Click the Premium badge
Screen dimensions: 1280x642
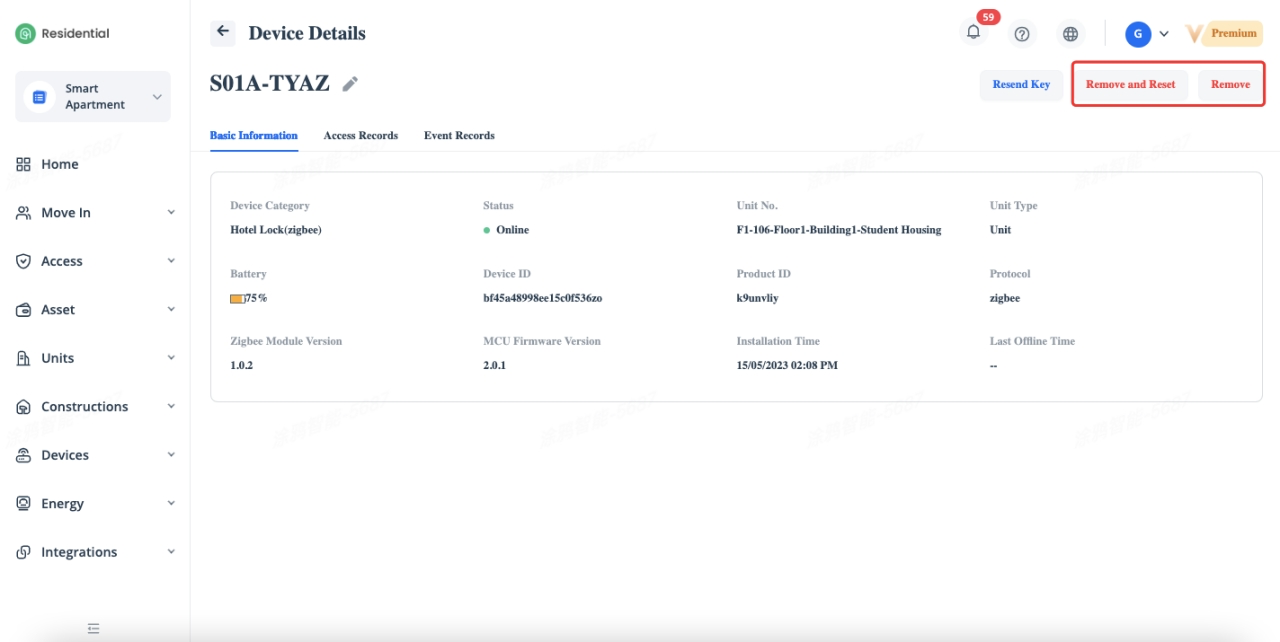click(x=1232, y=34)
